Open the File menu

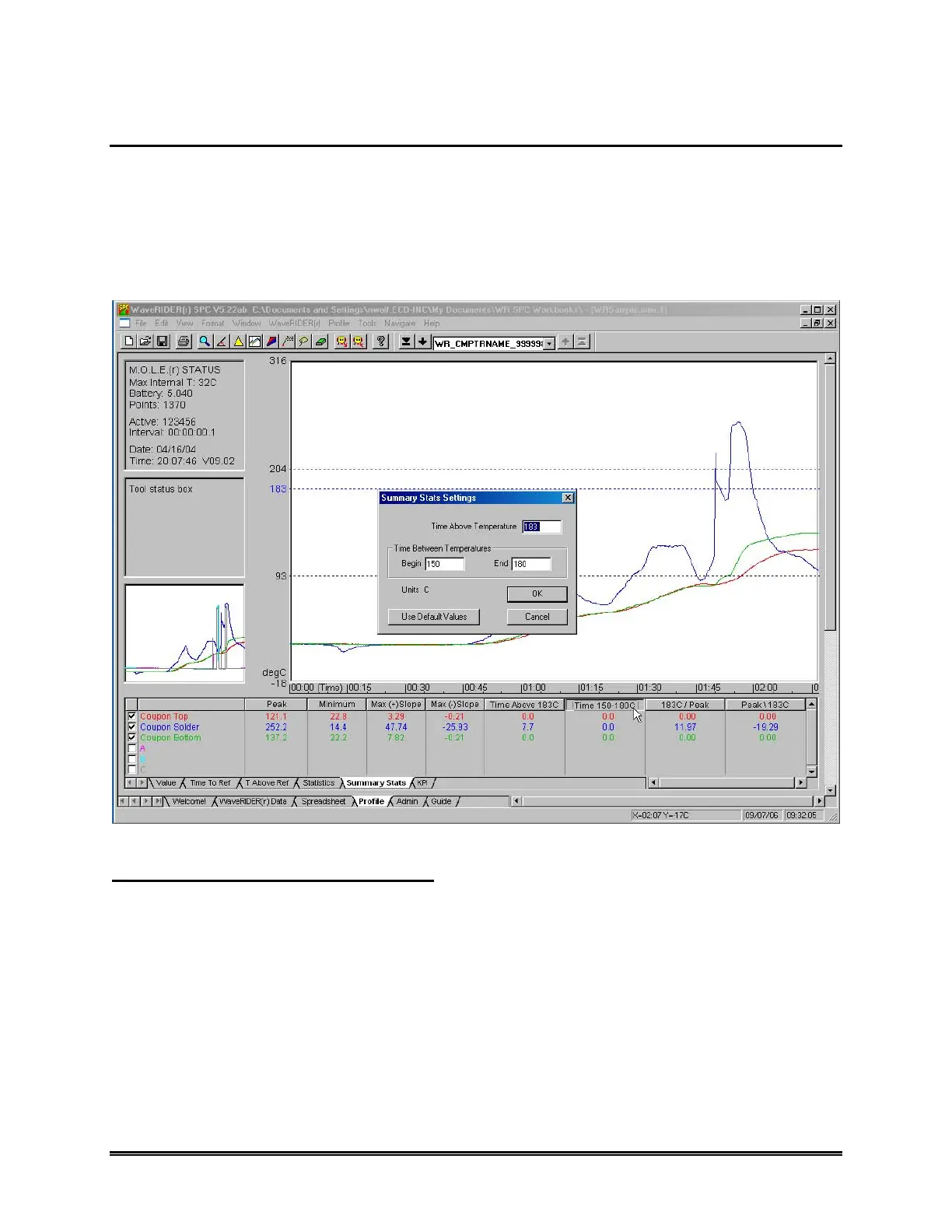(x=141, y=324)
